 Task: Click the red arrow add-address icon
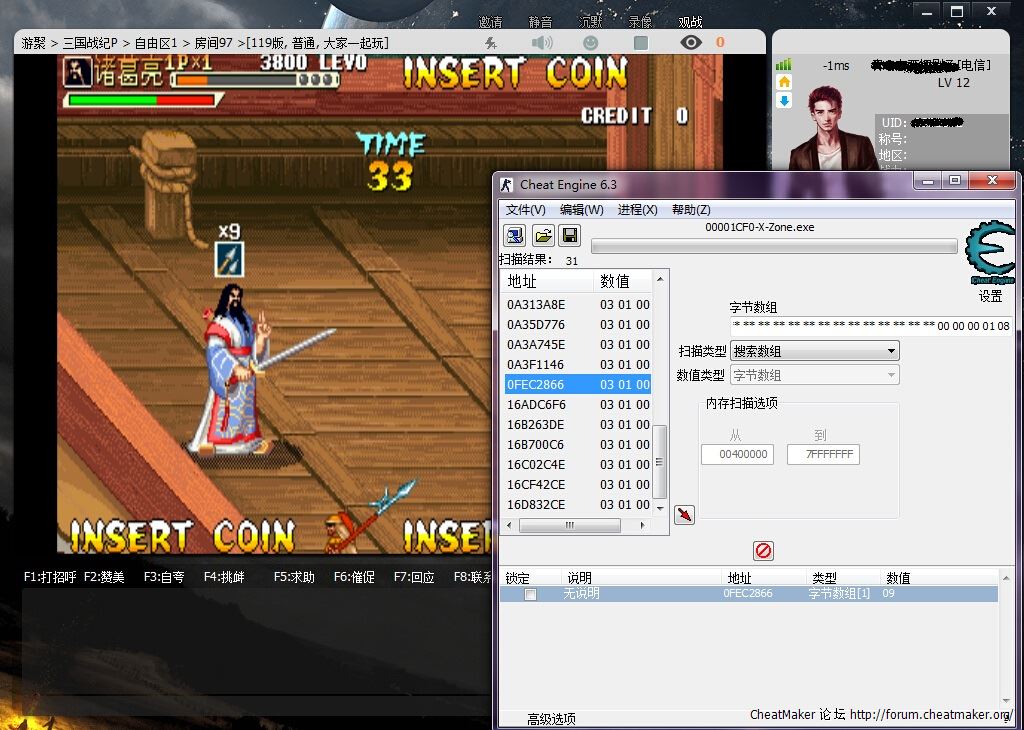(x=685, y=514)
